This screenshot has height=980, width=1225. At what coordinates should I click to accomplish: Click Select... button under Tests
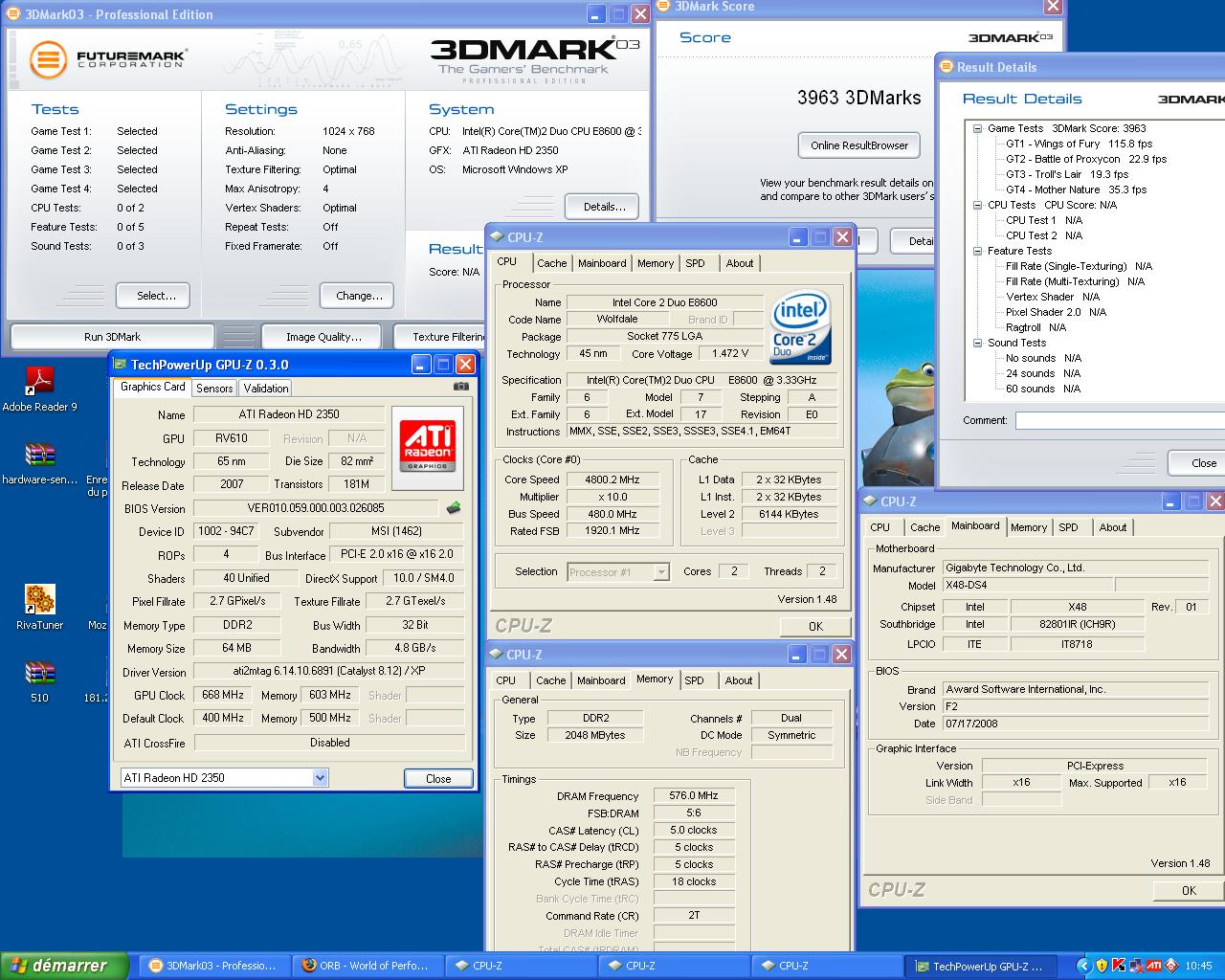pos(152,296)
